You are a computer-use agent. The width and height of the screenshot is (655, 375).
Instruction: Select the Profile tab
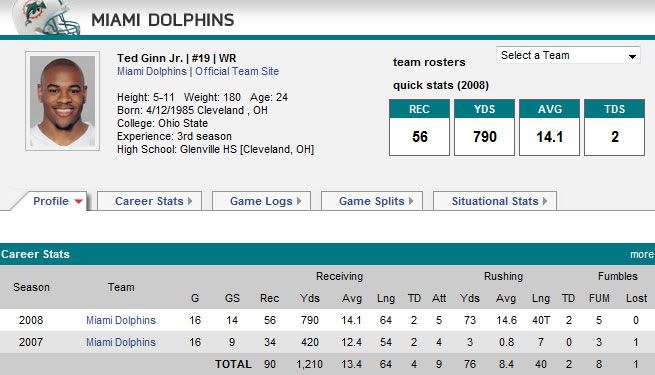point(51,201)
